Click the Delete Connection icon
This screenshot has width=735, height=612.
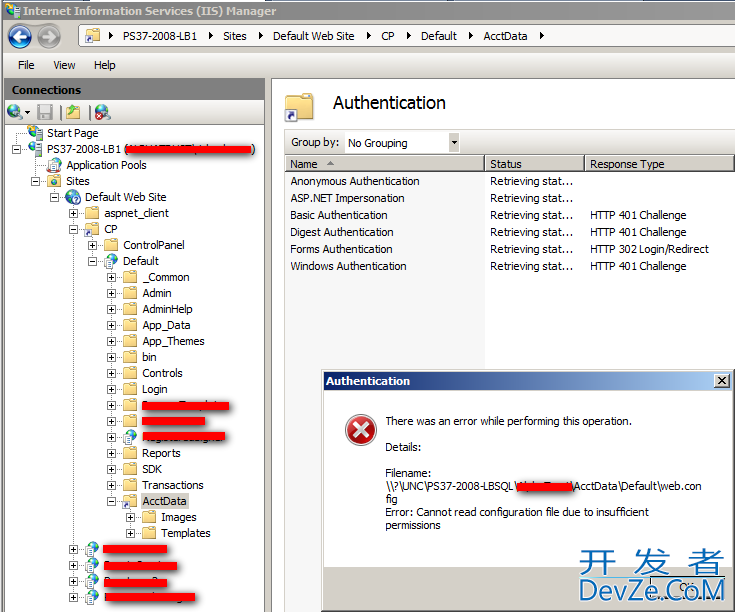pos(102,112)
